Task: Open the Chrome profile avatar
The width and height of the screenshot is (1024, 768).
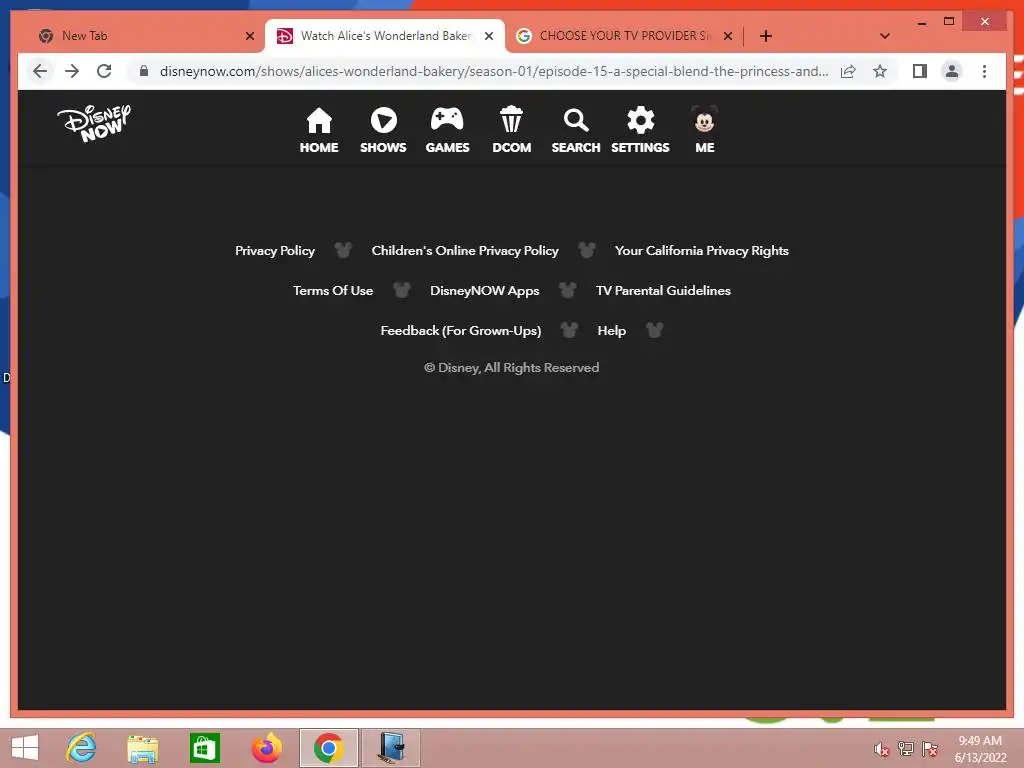Action: tap(952, 71)
